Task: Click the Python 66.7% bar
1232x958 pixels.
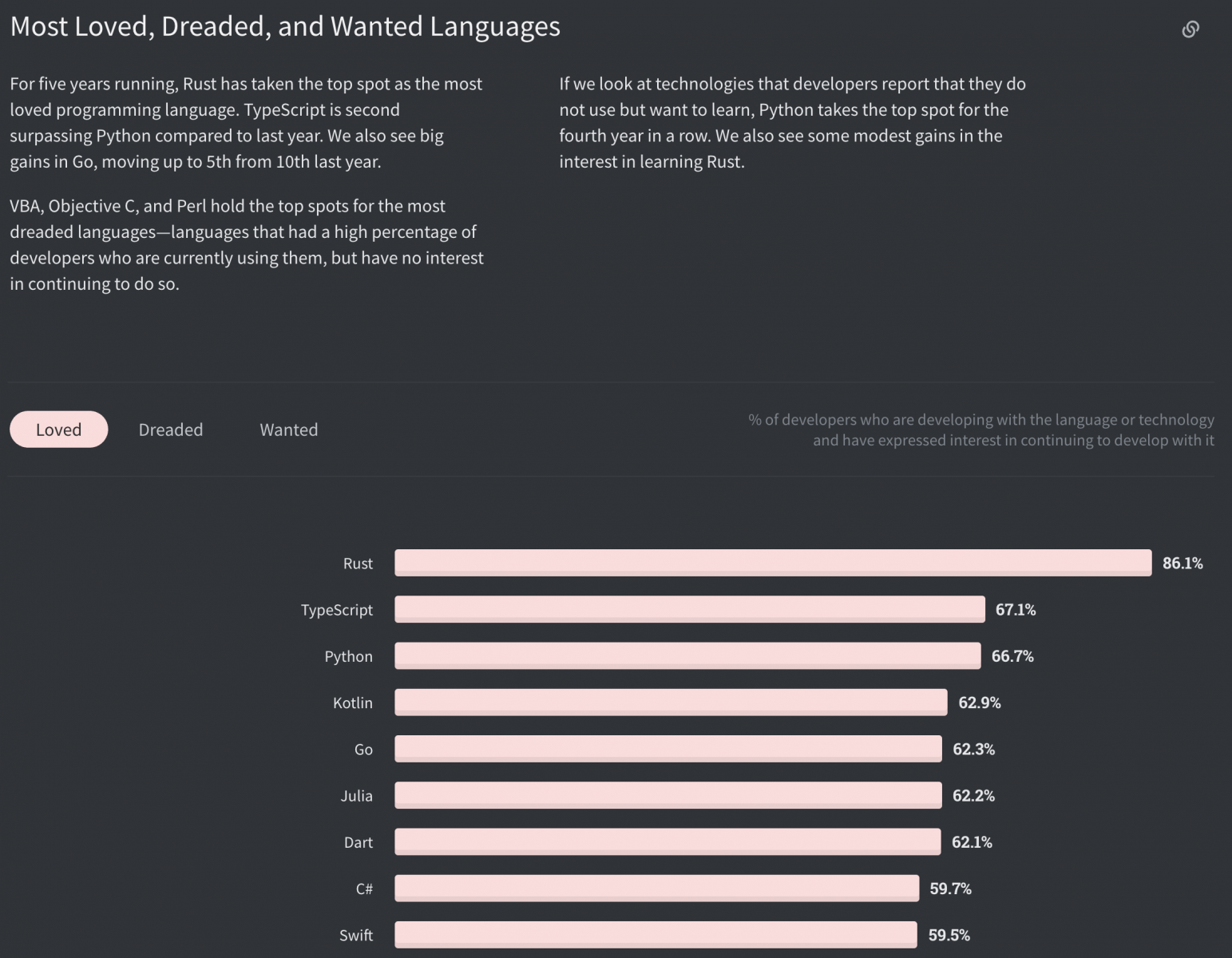Action: pyautogui.click(x=687, y=655)
